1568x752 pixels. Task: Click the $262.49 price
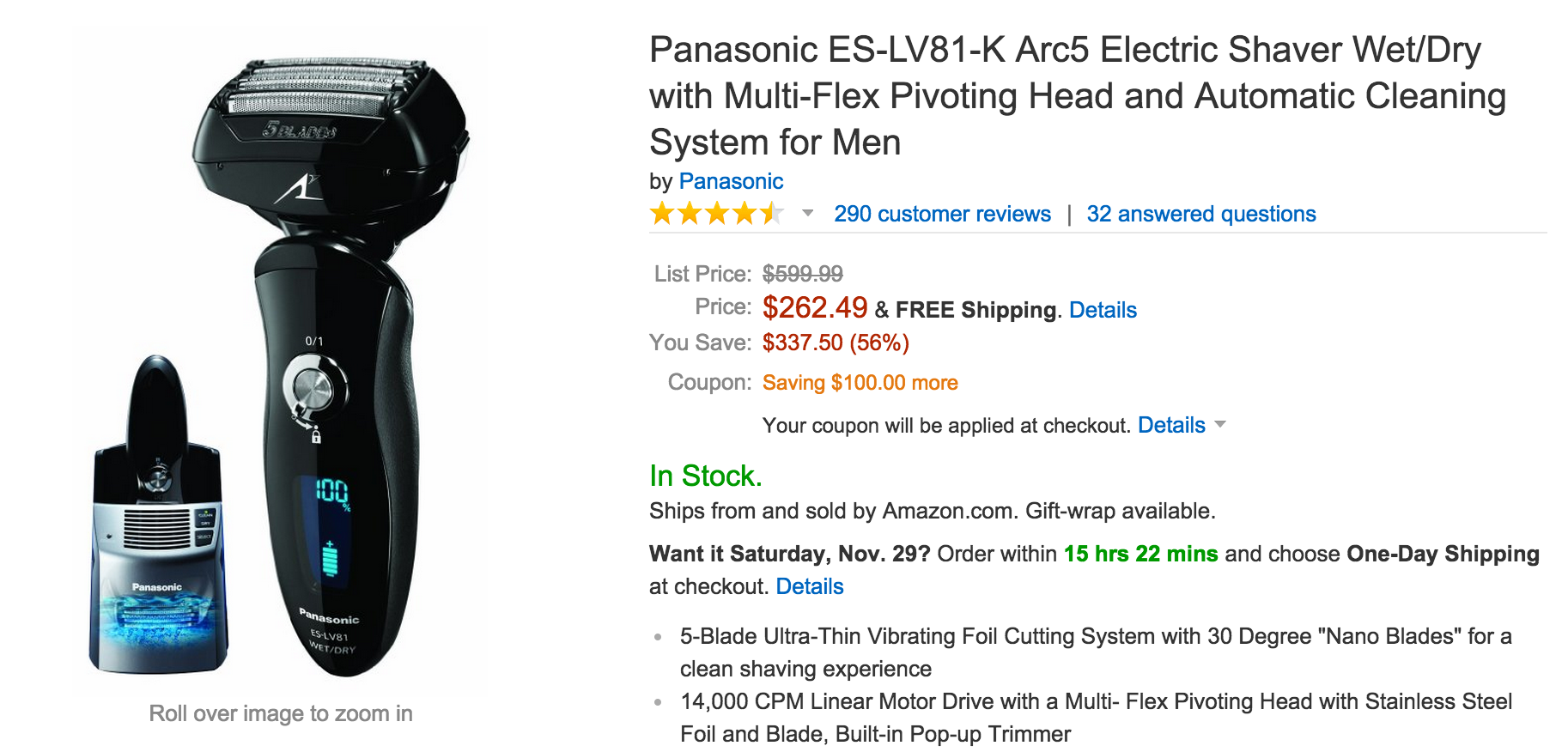point(815,307)
